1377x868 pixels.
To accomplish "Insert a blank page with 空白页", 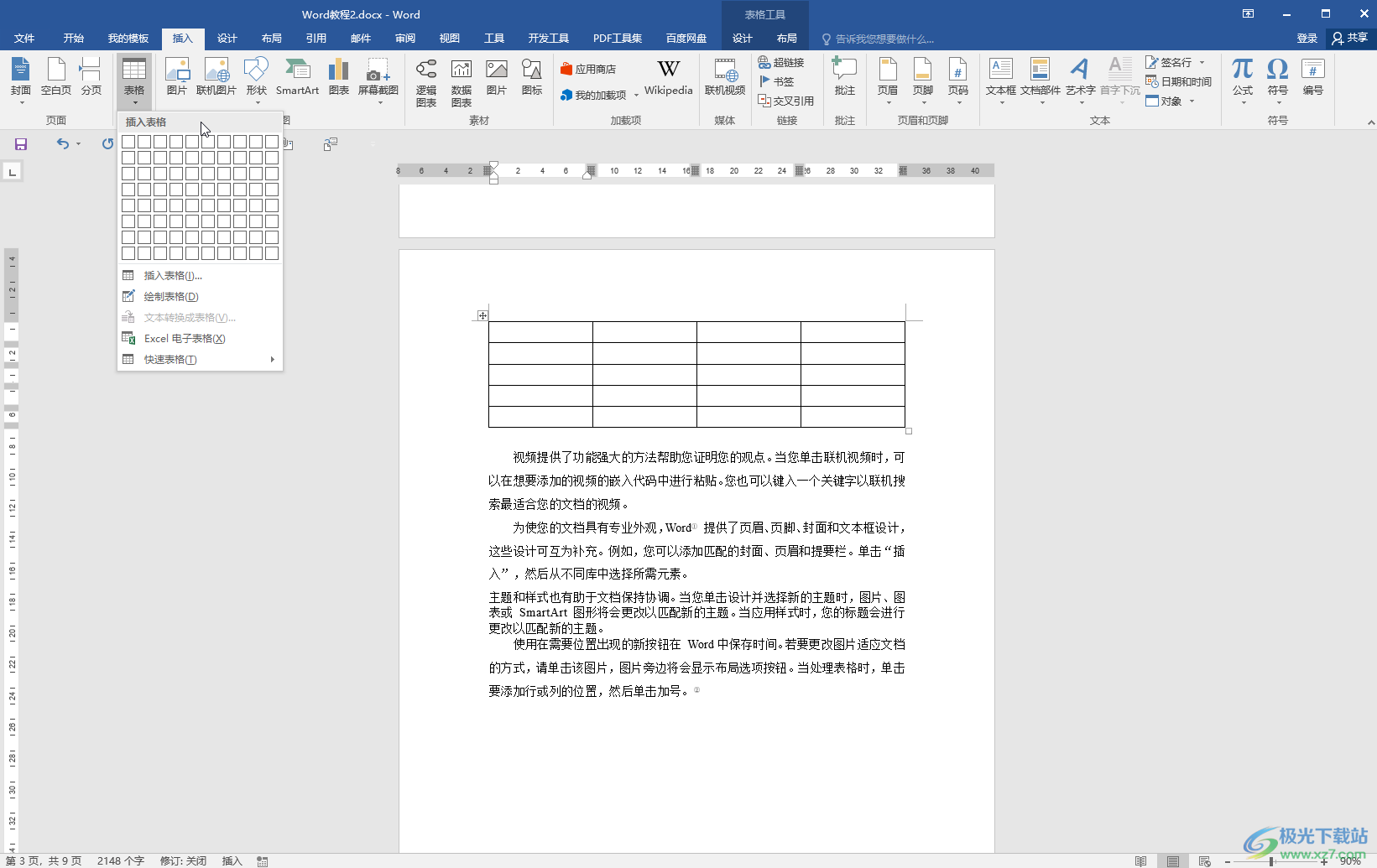I will 56,77.
